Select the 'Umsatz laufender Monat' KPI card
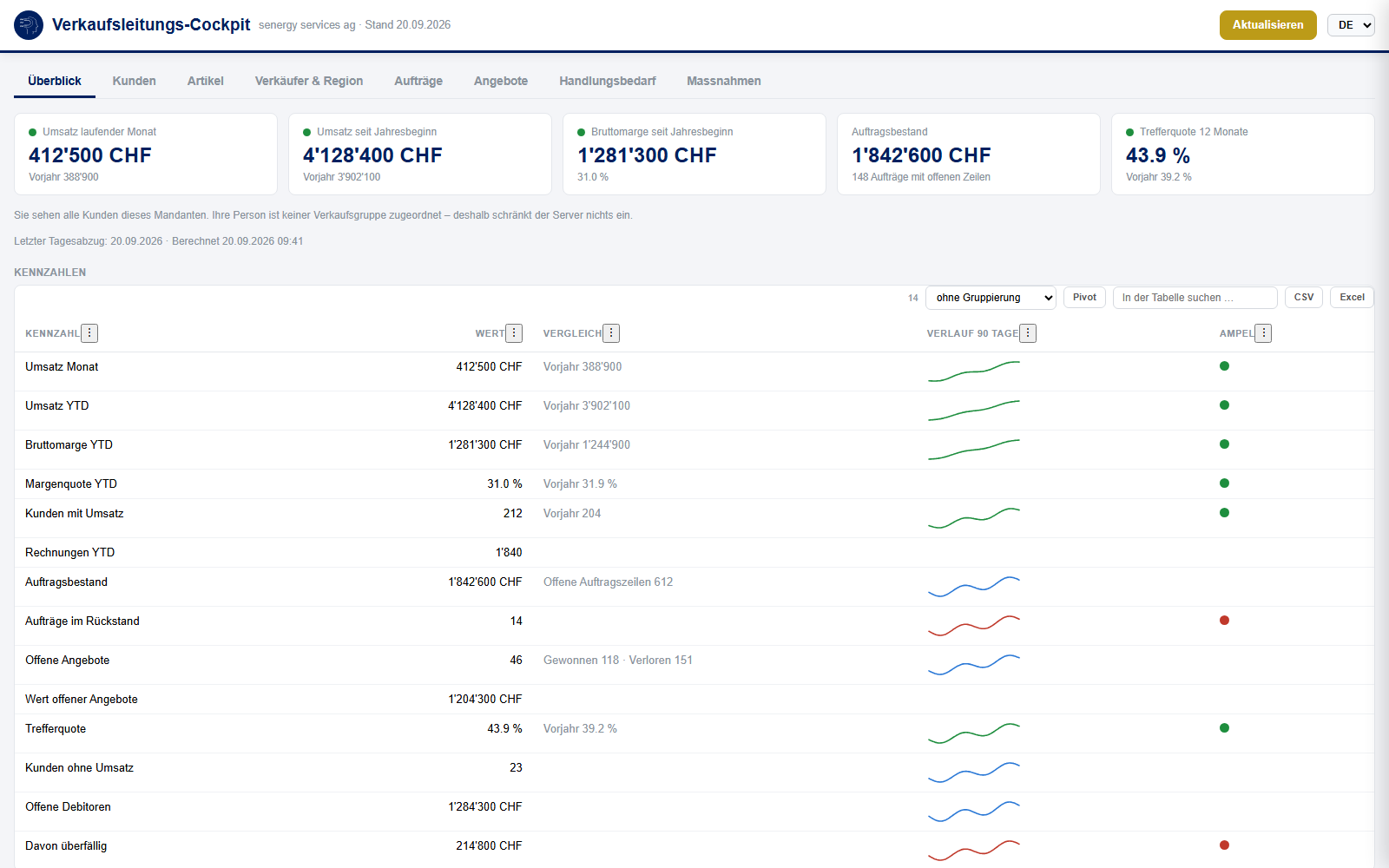1389x868 pixels. point(146,155)
